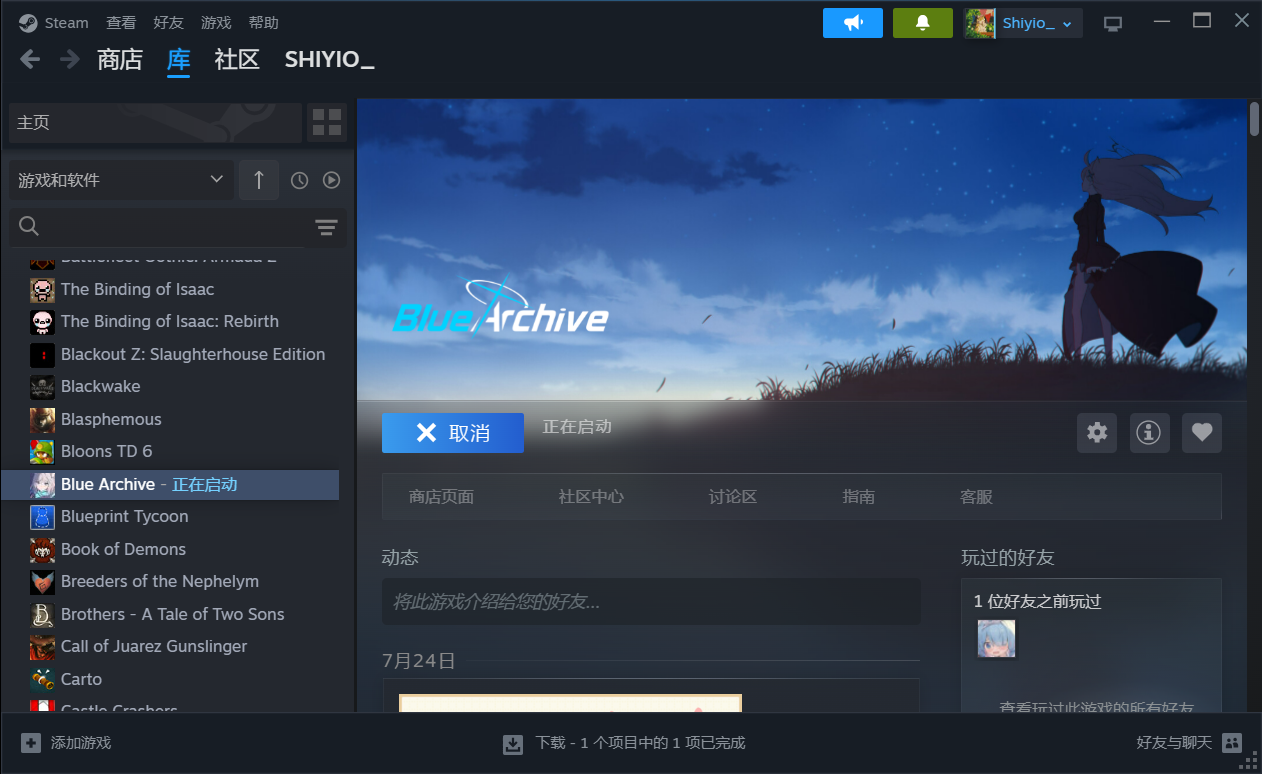Cancel launch with 取消 button
The width and height of the screenshot is (1262, 774).
pos(453,433)
